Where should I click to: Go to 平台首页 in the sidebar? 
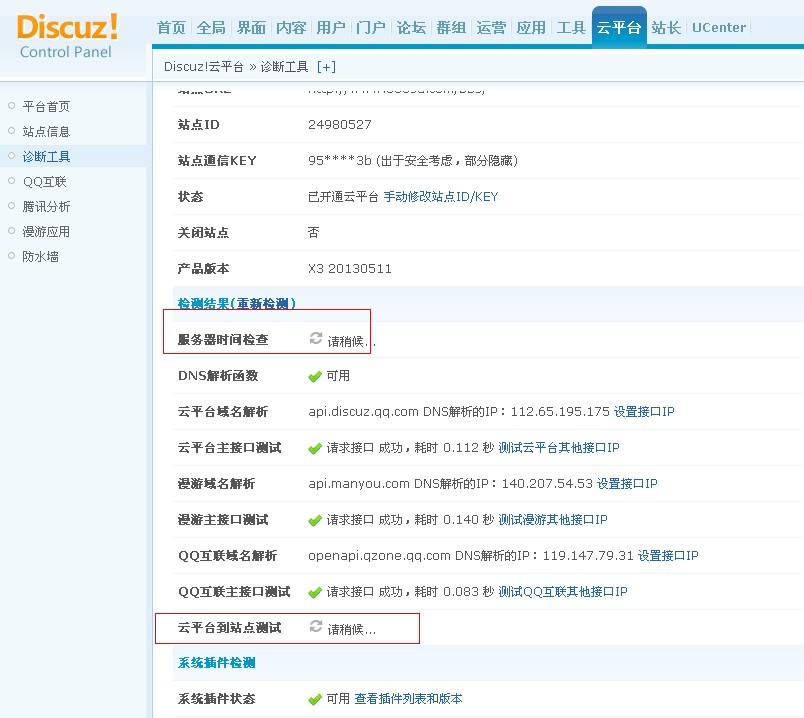[46, 106]
